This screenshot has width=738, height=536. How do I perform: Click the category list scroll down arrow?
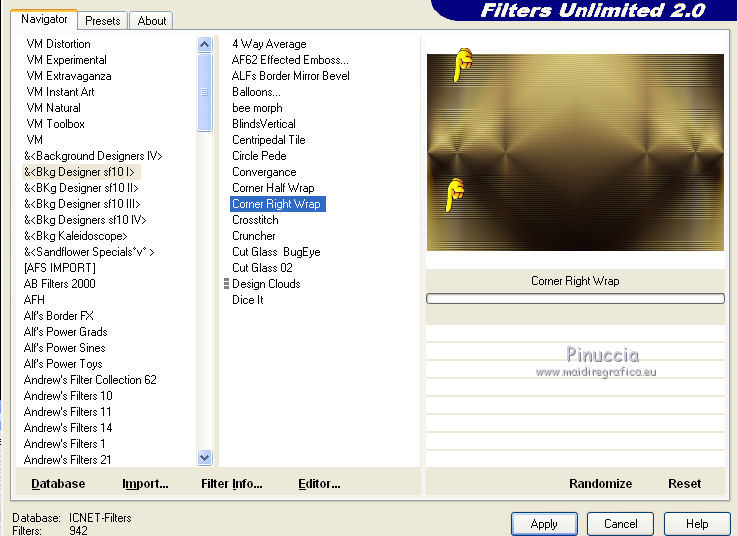[204, 457]
